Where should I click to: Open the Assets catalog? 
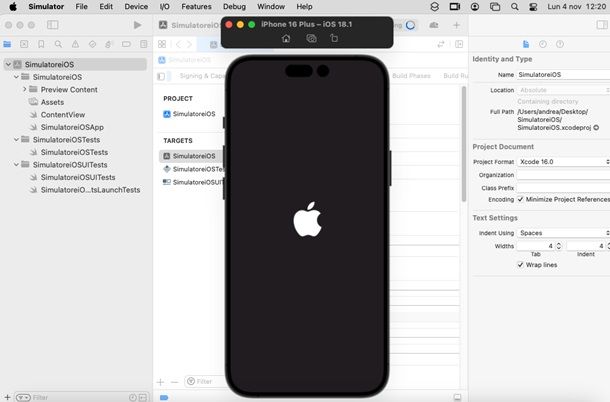(x=52, y=102)
